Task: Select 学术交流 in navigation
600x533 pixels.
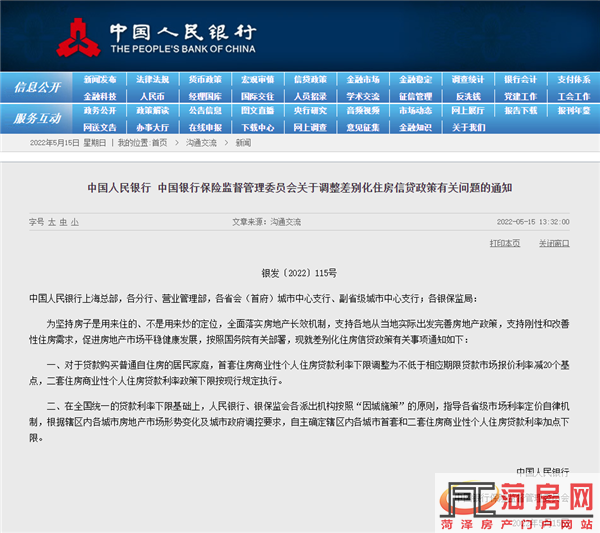Action: [x=363, y=96]
